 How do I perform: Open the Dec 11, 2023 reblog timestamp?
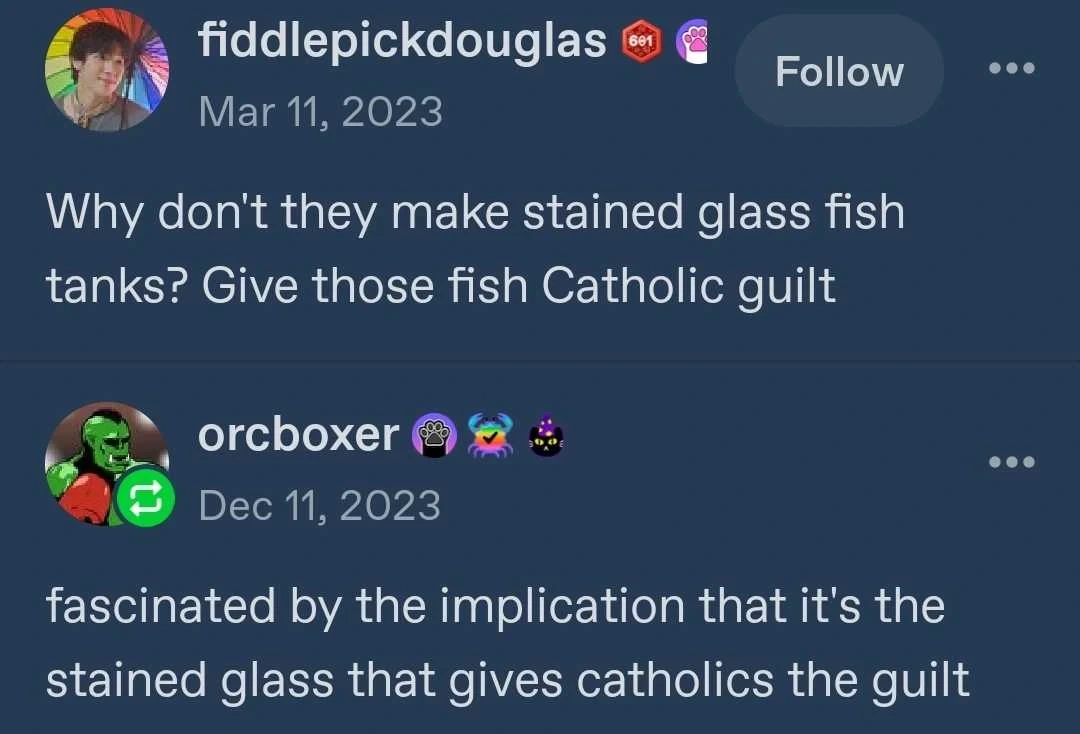[x=319, y=504]
